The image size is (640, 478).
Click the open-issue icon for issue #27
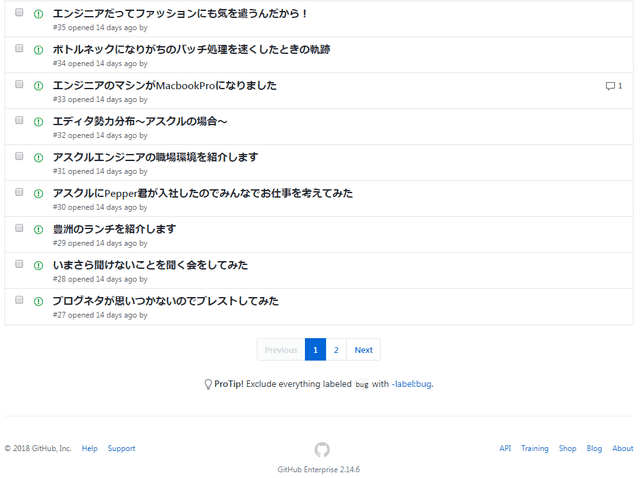coord(38,302)
